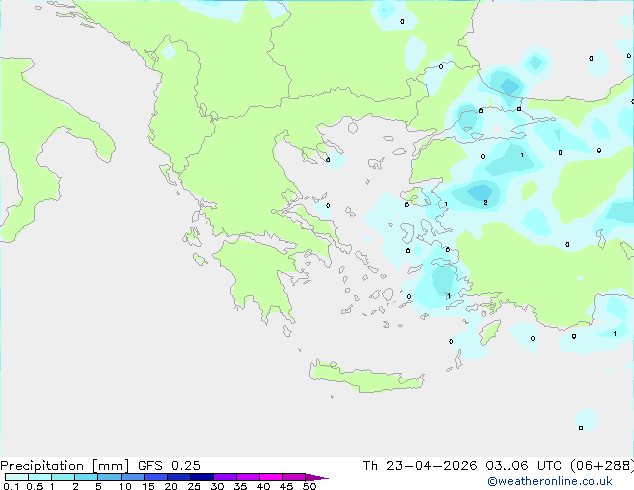Open the weatheronline.co.uk copyright link
Screen dimensions: 634x490
click(550, 481)
